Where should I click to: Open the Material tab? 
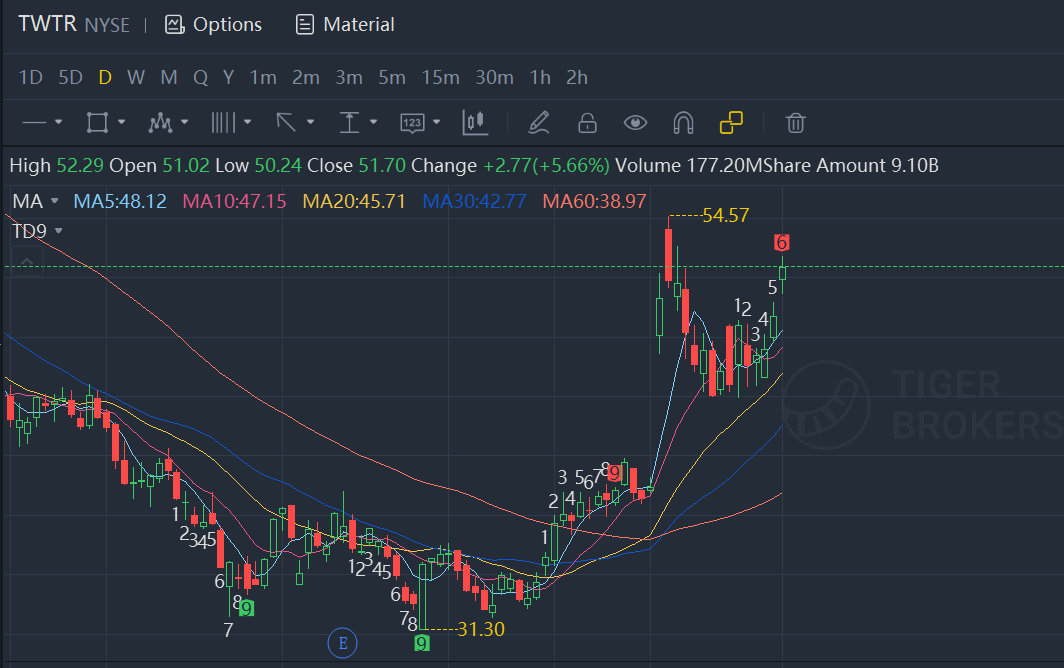345,25
